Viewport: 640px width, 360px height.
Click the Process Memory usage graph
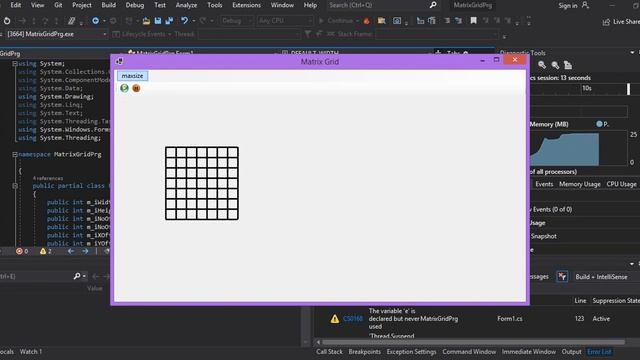(x=579, y=149)
